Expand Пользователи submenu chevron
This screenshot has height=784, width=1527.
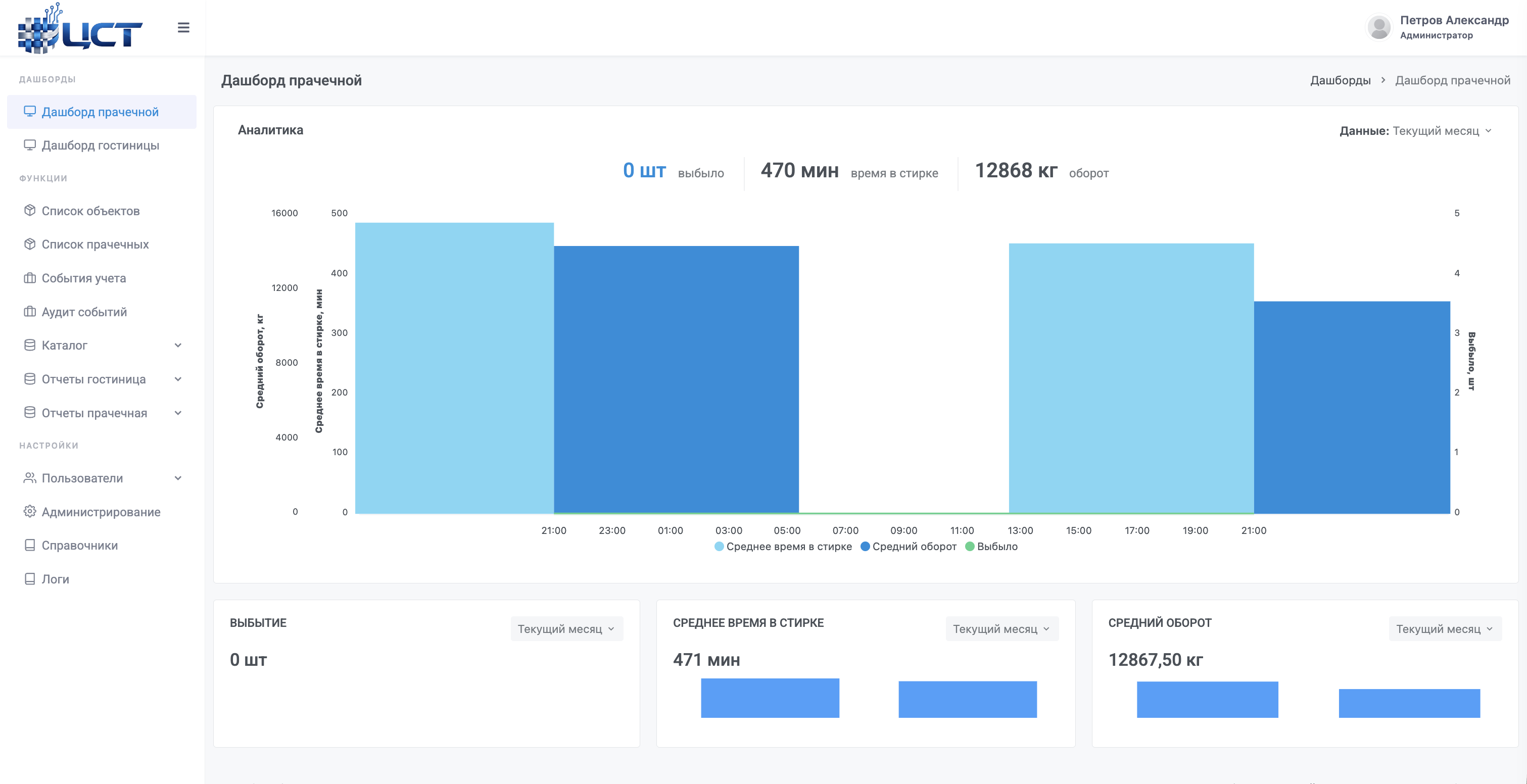pyautogui.click(x=178, y=478)
